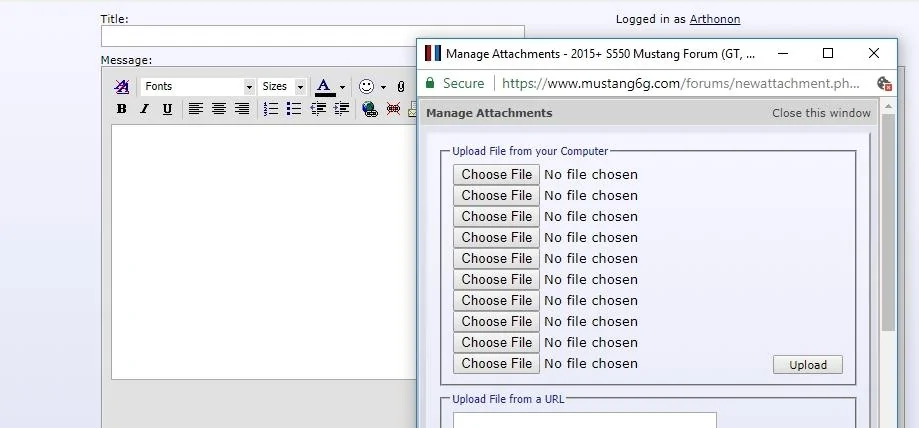
Task: Click the second Choose File button
Action: point(496,196)
